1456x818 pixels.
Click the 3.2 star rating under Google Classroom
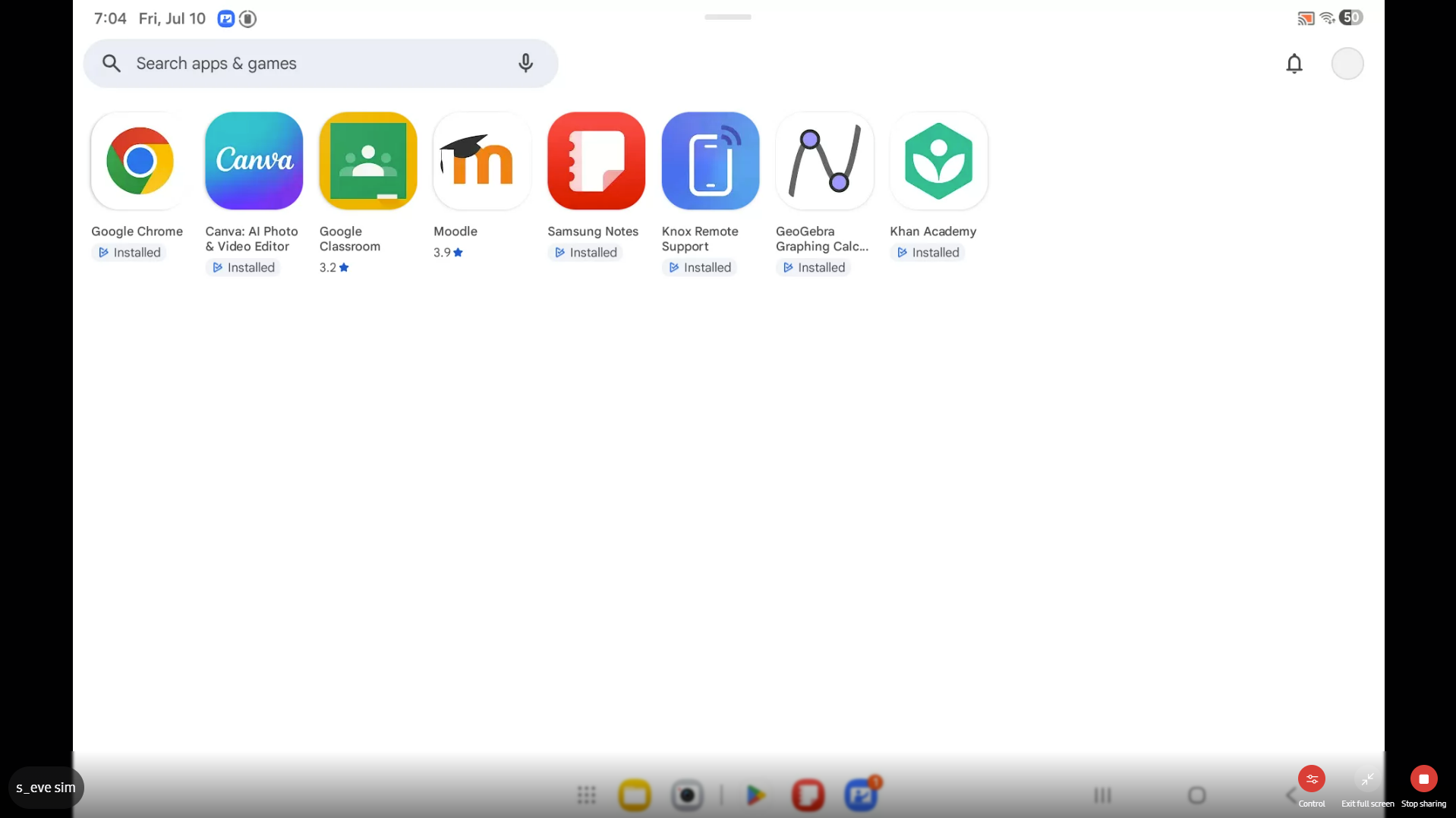tap(334, 268)
